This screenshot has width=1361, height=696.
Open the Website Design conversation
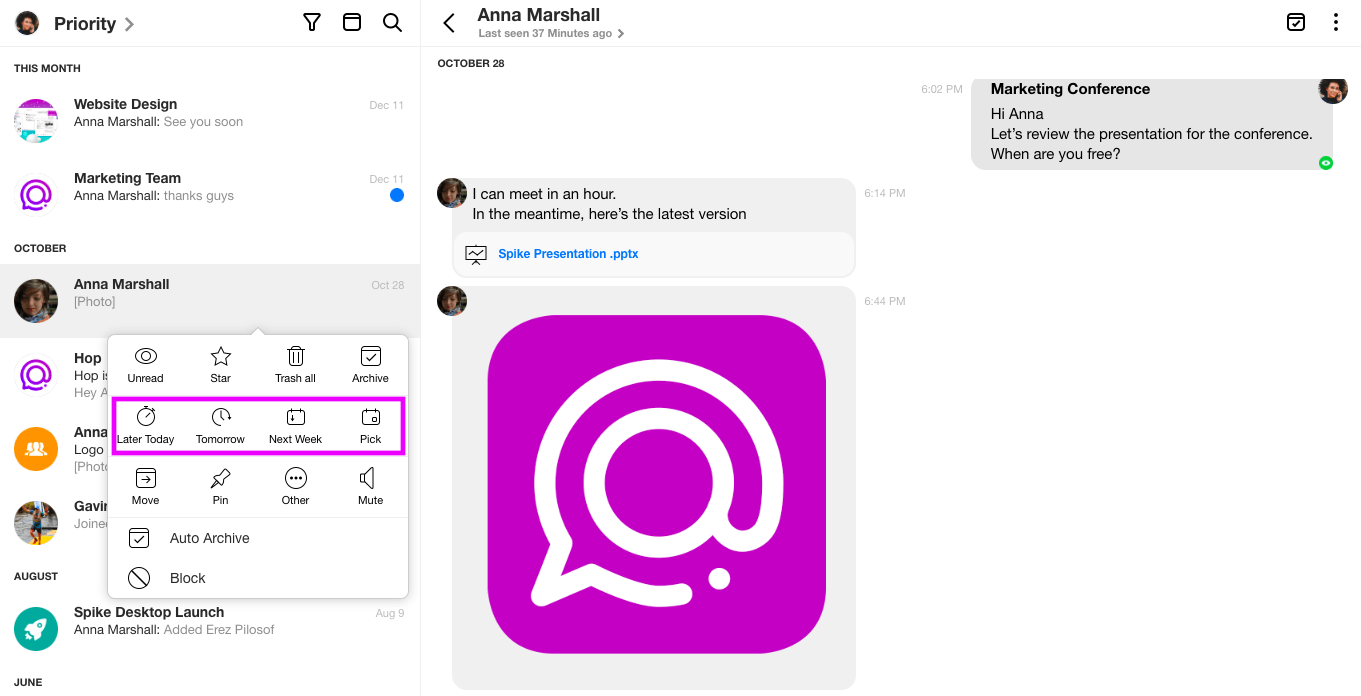210,121
